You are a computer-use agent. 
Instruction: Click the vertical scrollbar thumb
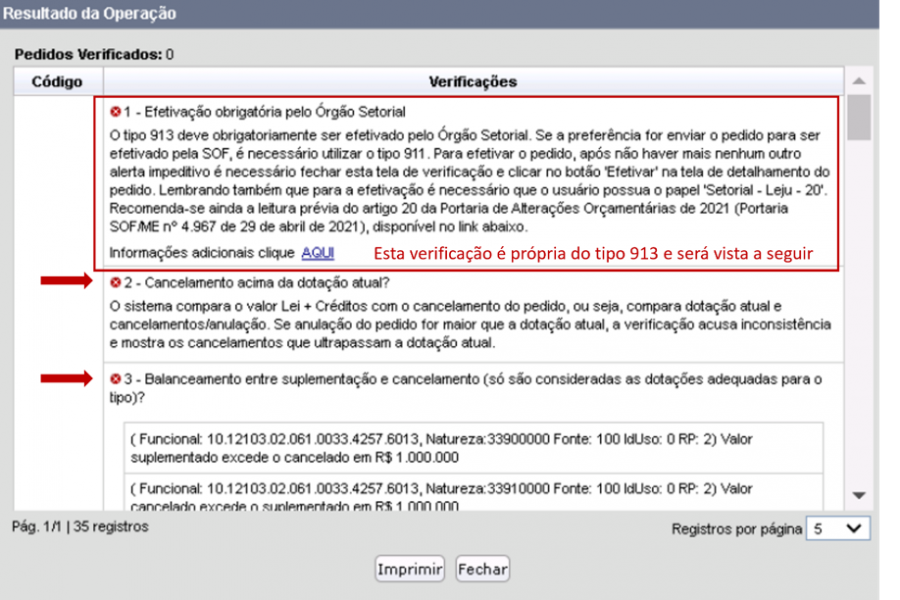[x=859, y=118]
